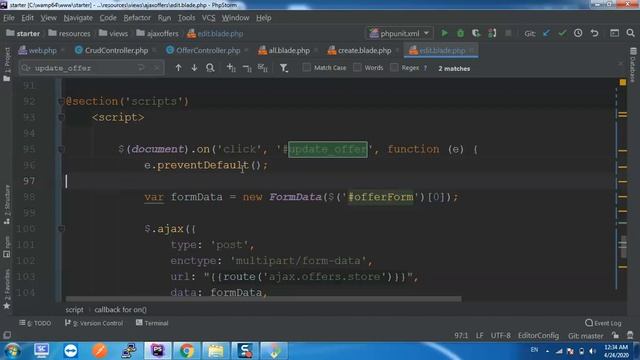Open the Navigate menu

point(78,18)
